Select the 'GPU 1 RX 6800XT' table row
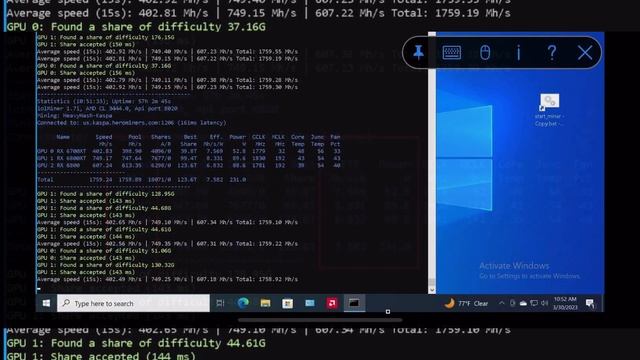This screenshot has height=360, width=640. pos(189,158)
